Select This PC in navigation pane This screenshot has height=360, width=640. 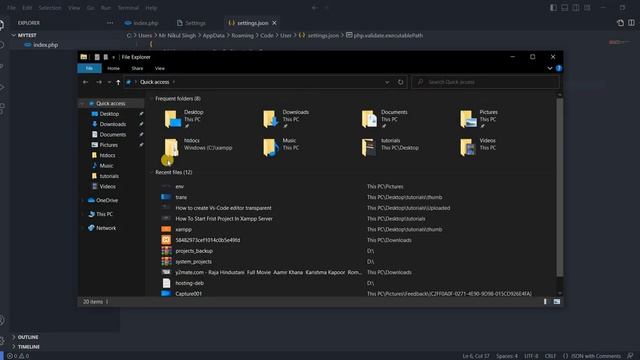100,214
